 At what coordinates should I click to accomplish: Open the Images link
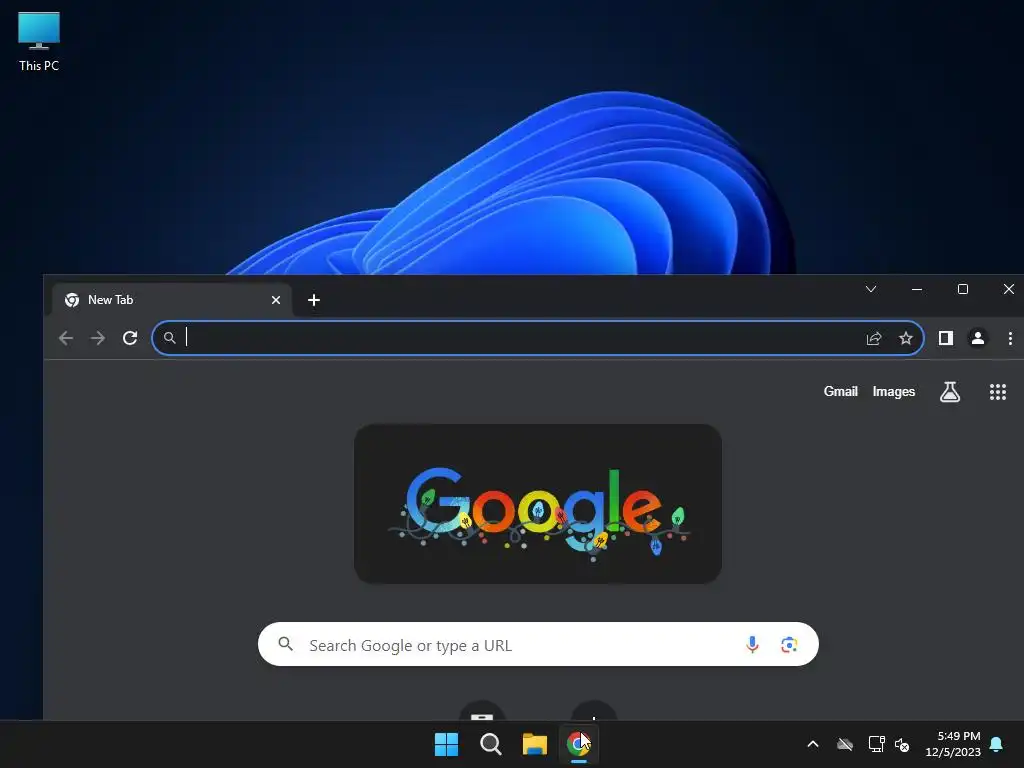(x=893, y=391)
